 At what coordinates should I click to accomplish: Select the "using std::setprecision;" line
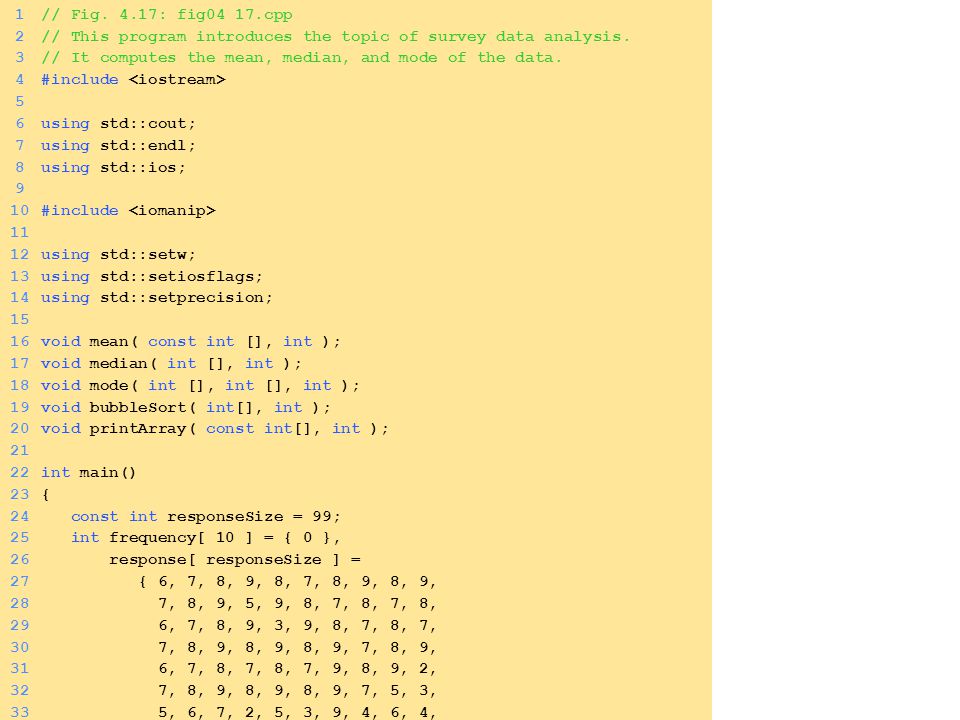pos(157,298)
